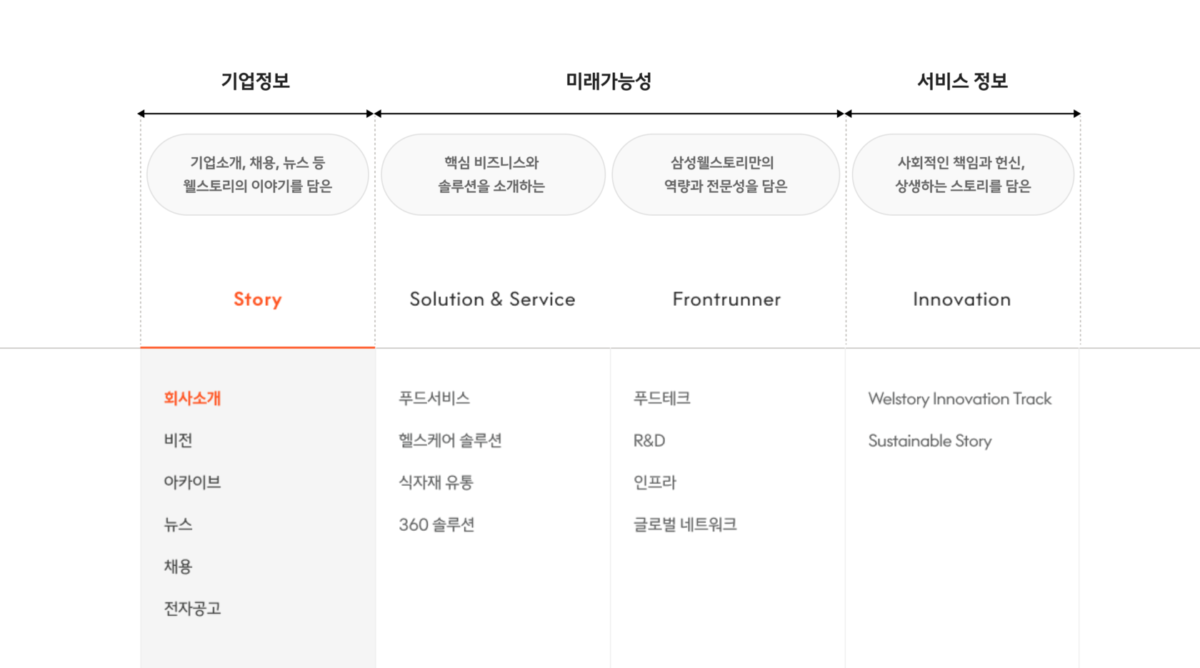Open the Innovation tab
1200x668 pixels.
pyautogui.click(x=961, y=299)
